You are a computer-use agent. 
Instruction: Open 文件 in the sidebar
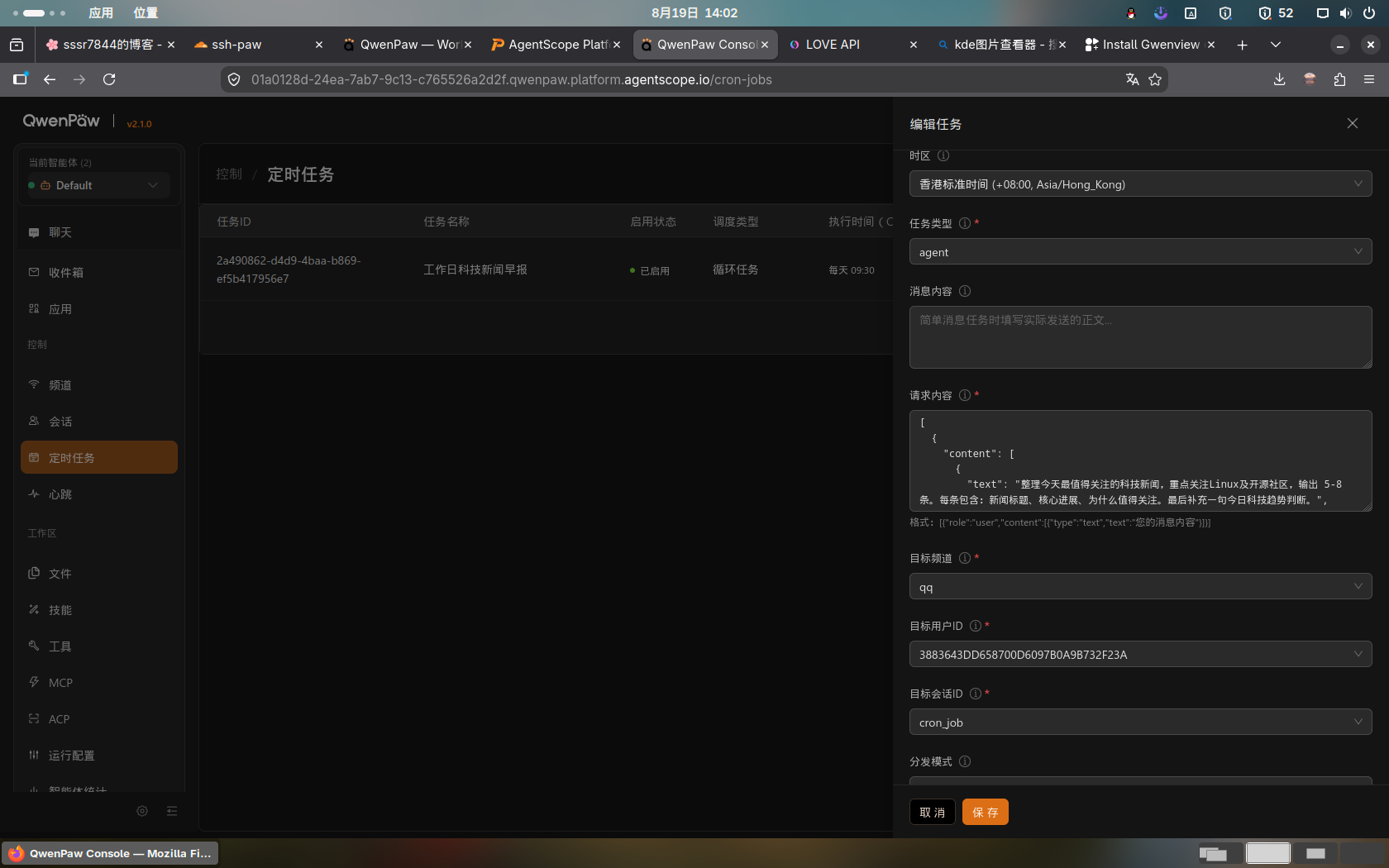(99, 573)
